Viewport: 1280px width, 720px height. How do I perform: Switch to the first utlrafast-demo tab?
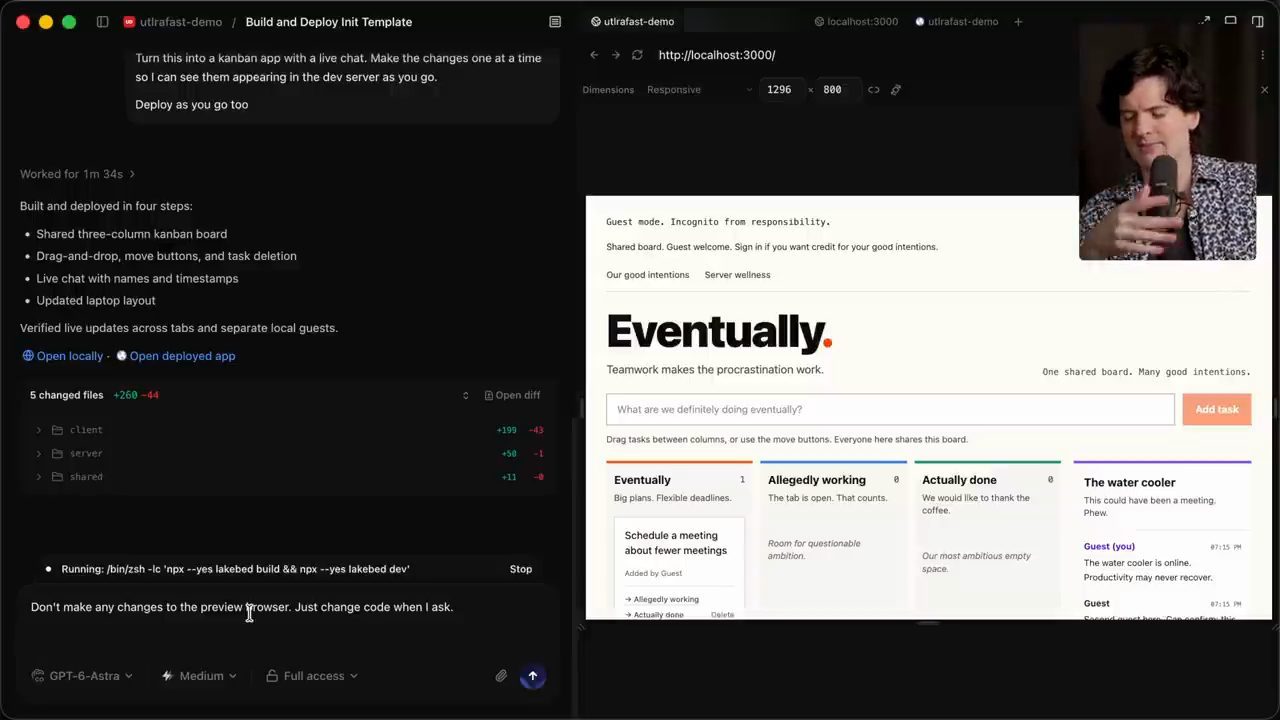pyautogui.click(x=632, y=22)
